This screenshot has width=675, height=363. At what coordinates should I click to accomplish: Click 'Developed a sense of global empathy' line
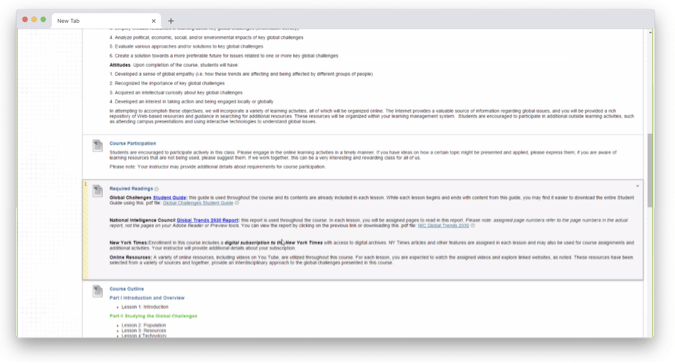241,74
